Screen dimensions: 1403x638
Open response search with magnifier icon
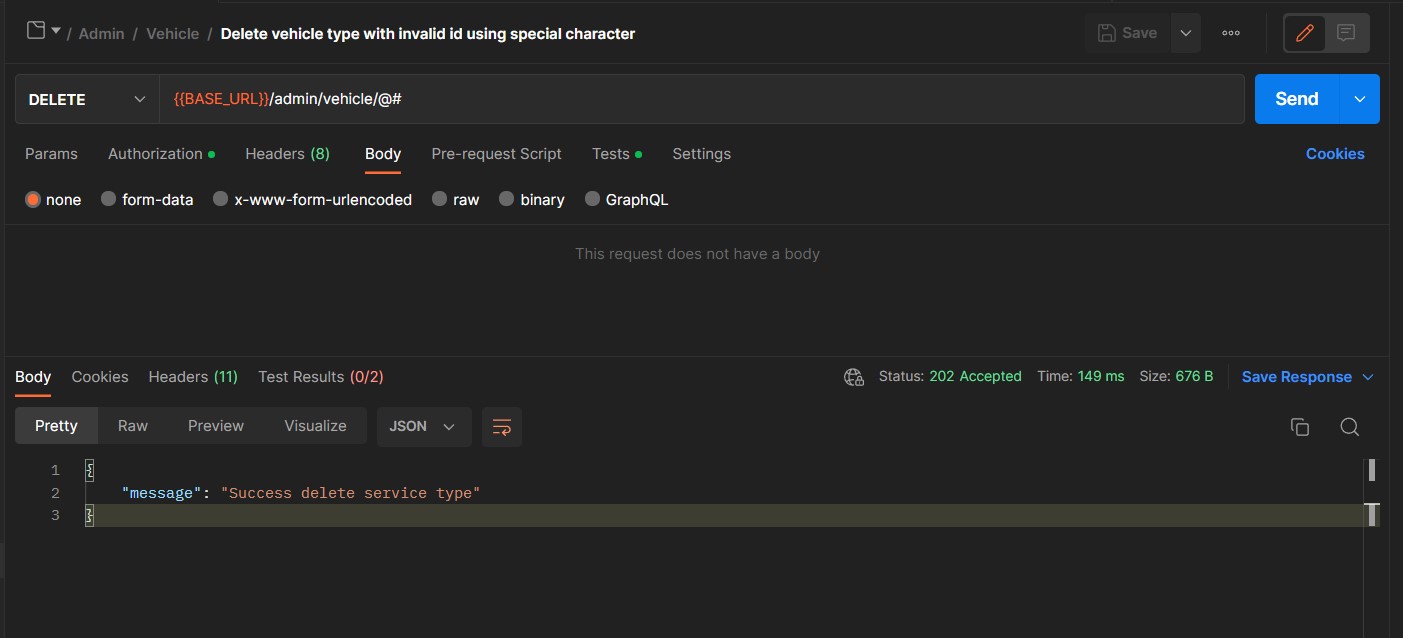1350,426
